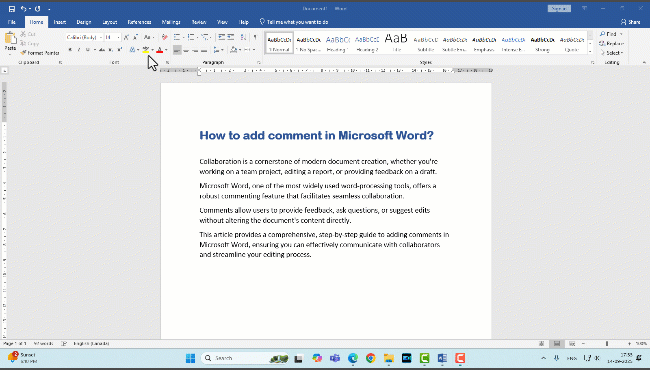650x370 pixels.
Task: Click the yellow text highlight color button
Action: point(146,50)
